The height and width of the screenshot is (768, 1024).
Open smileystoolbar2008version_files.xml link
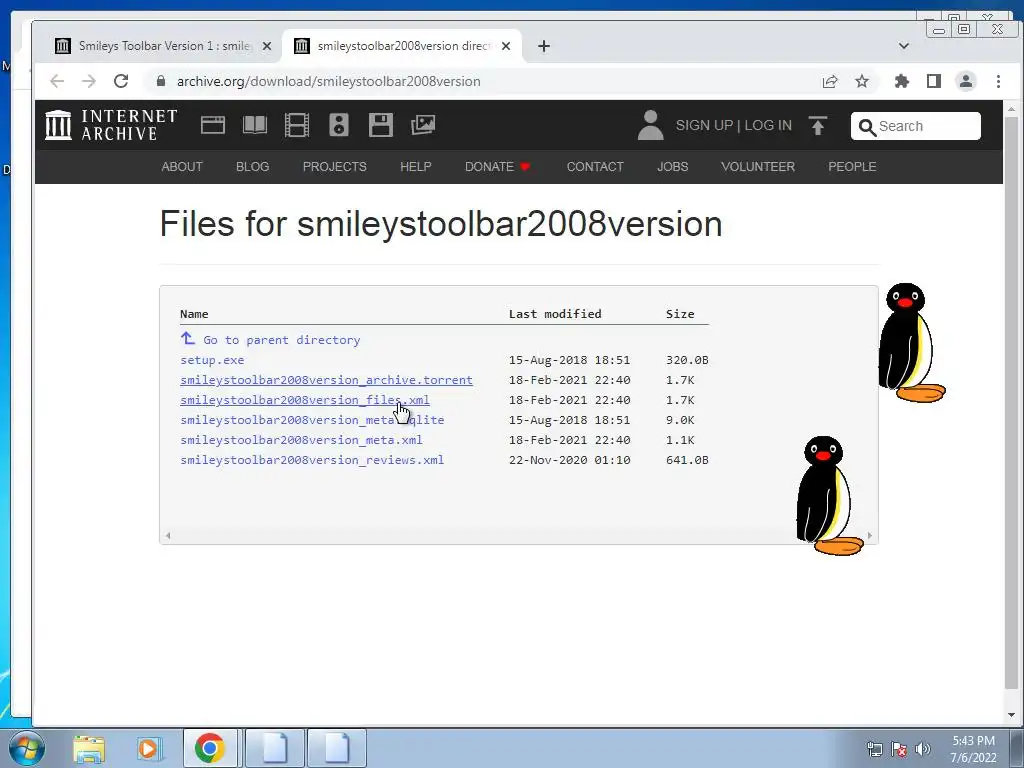pos(305,400)
